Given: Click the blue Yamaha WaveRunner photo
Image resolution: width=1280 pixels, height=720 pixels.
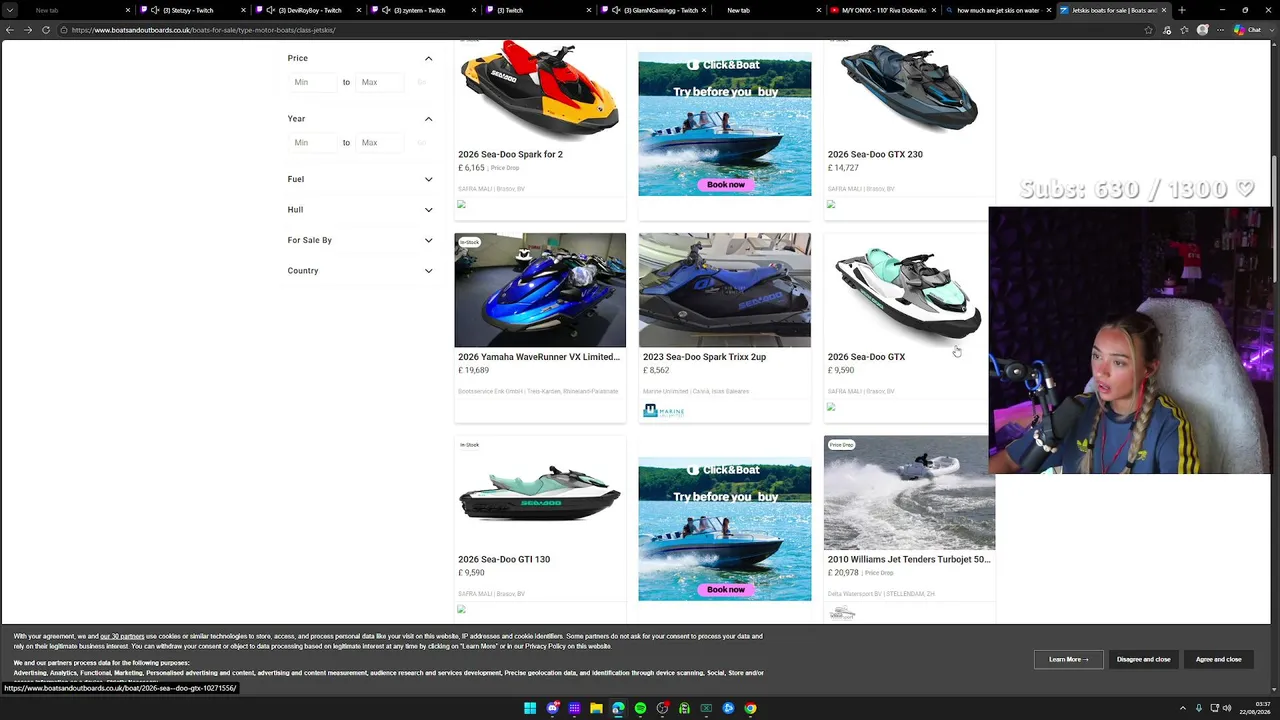Looking at the screenshot, I should (x=540, y=290).
